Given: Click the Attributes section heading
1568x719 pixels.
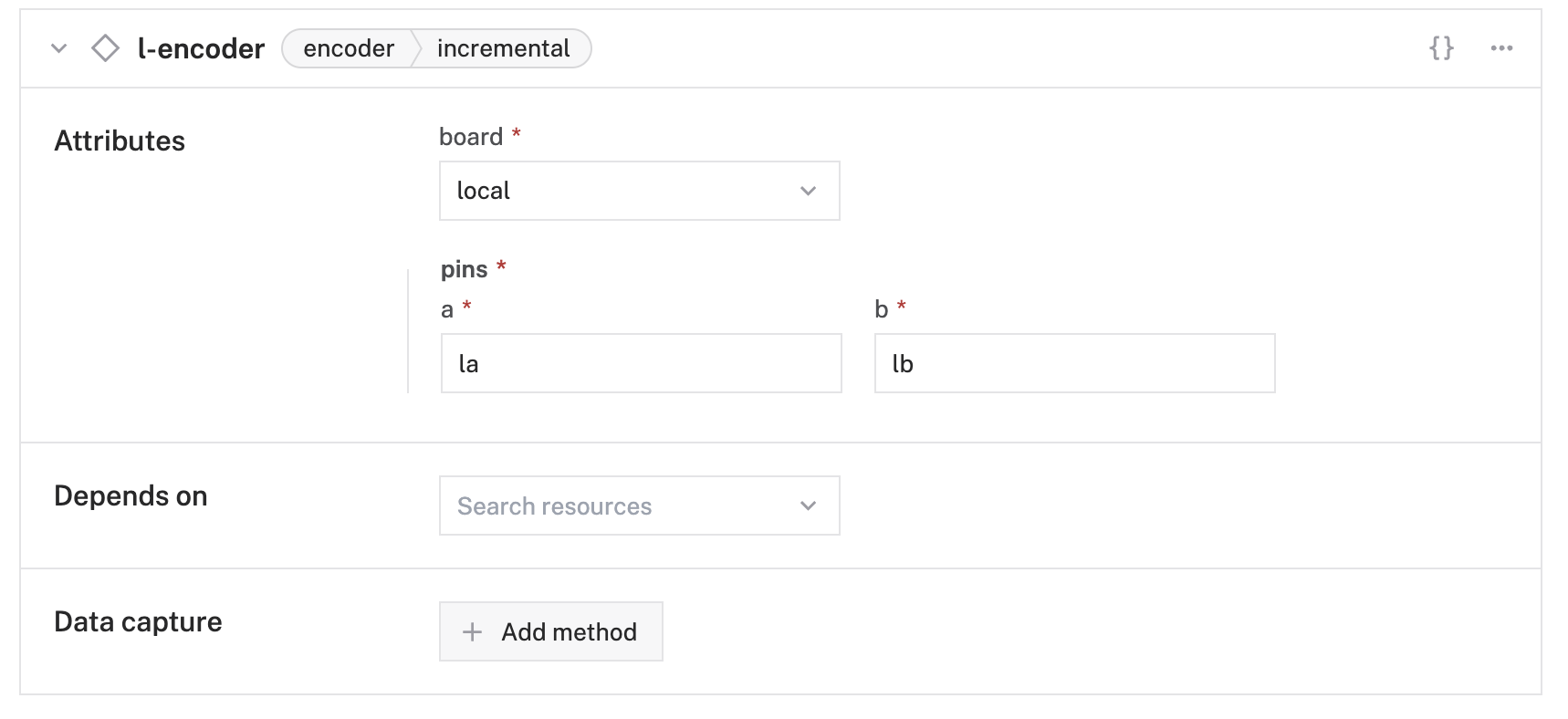Looking at the screenshot, I should pyautogui.click(x=120, y=141).
